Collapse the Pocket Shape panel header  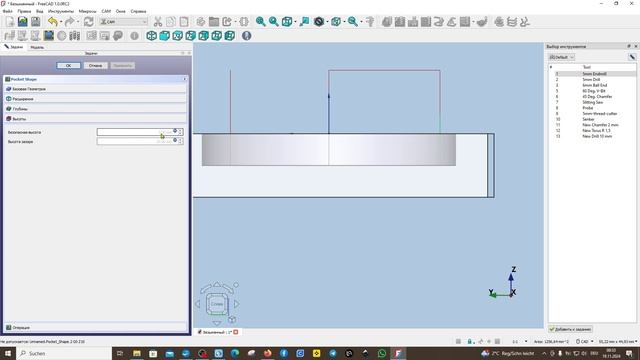coord(96,79)
